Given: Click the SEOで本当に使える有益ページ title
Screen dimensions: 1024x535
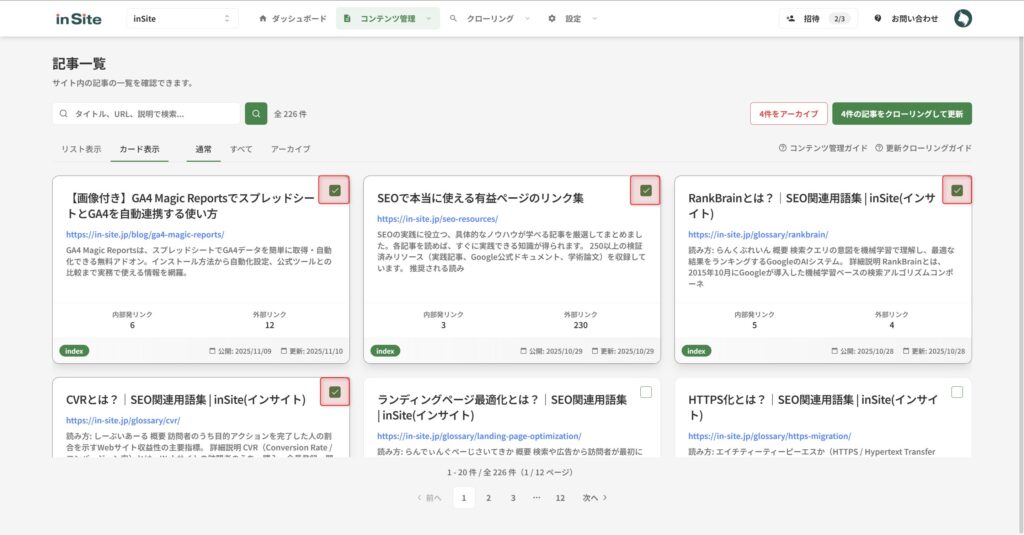Looking at the screenshot, I should point(480,198).
